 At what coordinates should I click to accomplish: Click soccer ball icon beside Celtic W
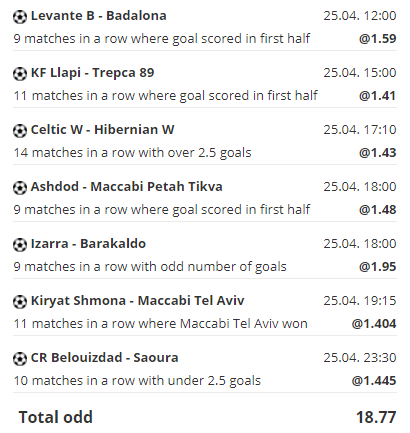[x=20, y=131]
